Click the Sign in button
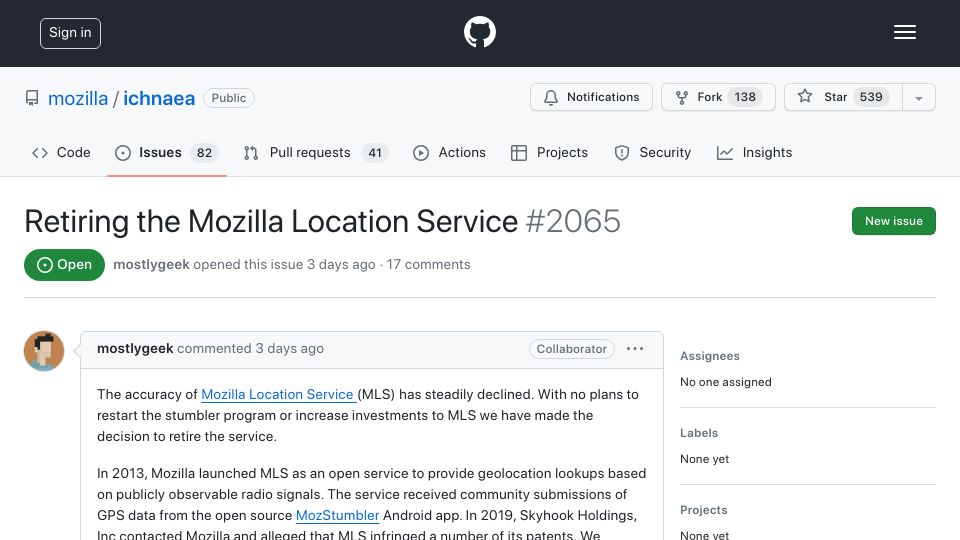The width and height of the screenshot is (960, 540). point(70,33)
